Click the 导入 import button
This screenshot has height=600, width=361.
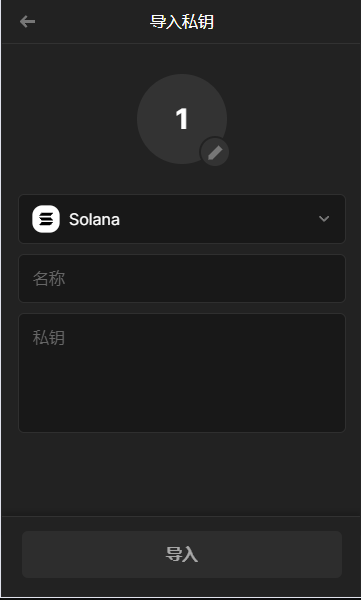click(x=182, y=554)
